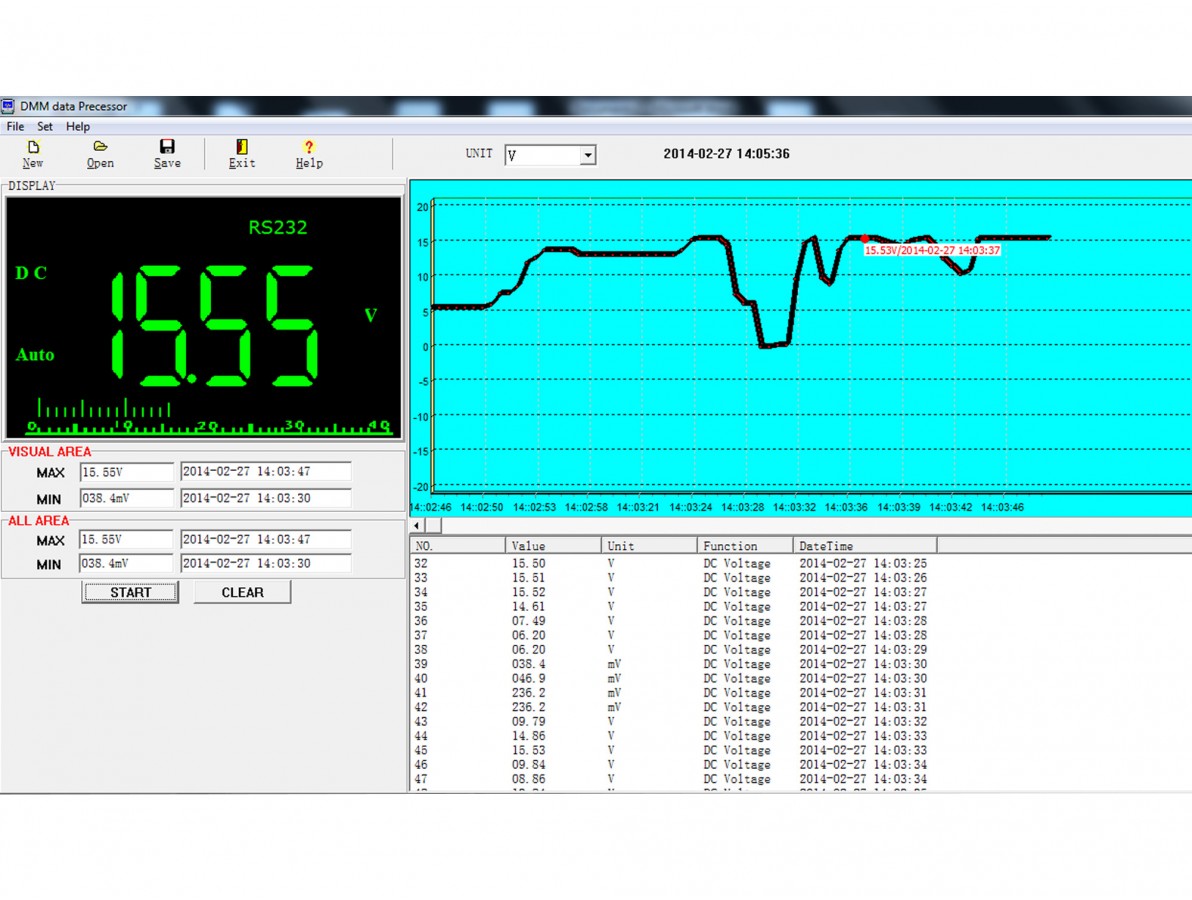Save recorded data using the Save icon
1192x900 pixels.
(167, 147)
